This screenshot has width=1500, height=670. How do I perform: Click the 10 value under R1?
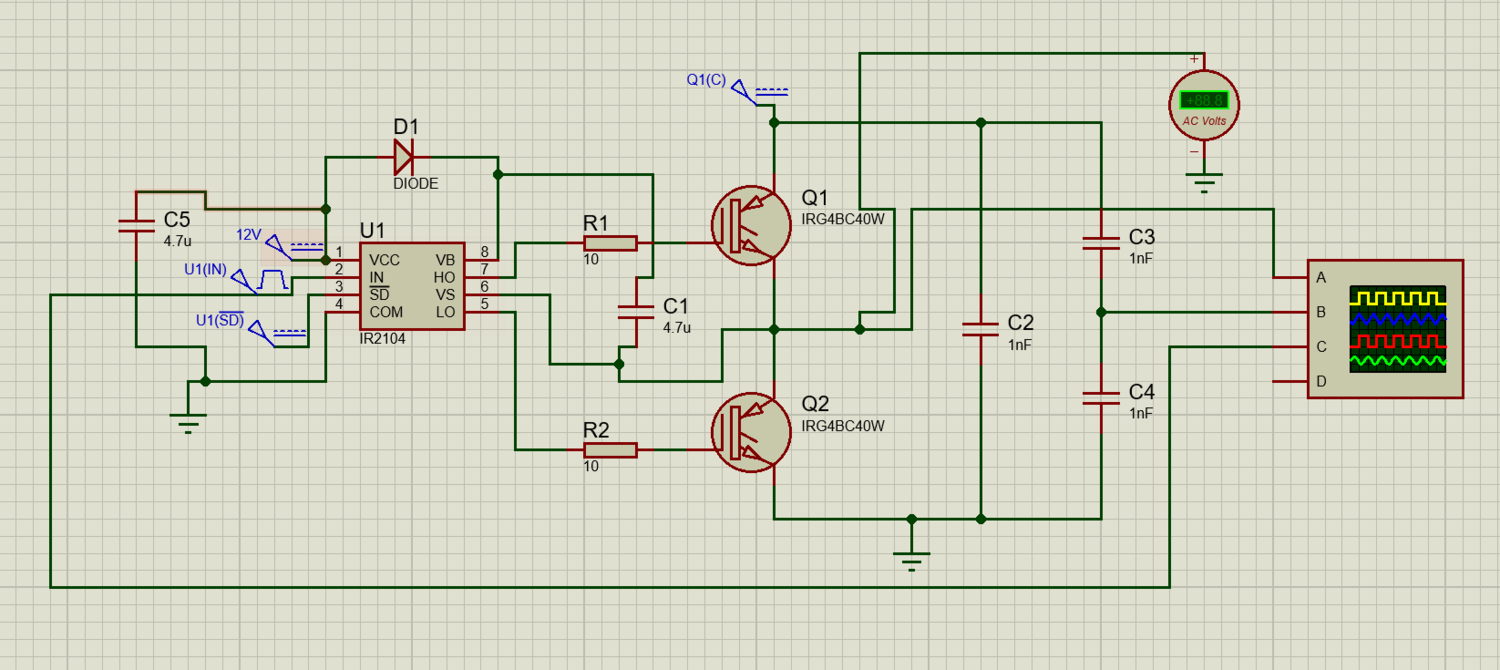point(591,260)
